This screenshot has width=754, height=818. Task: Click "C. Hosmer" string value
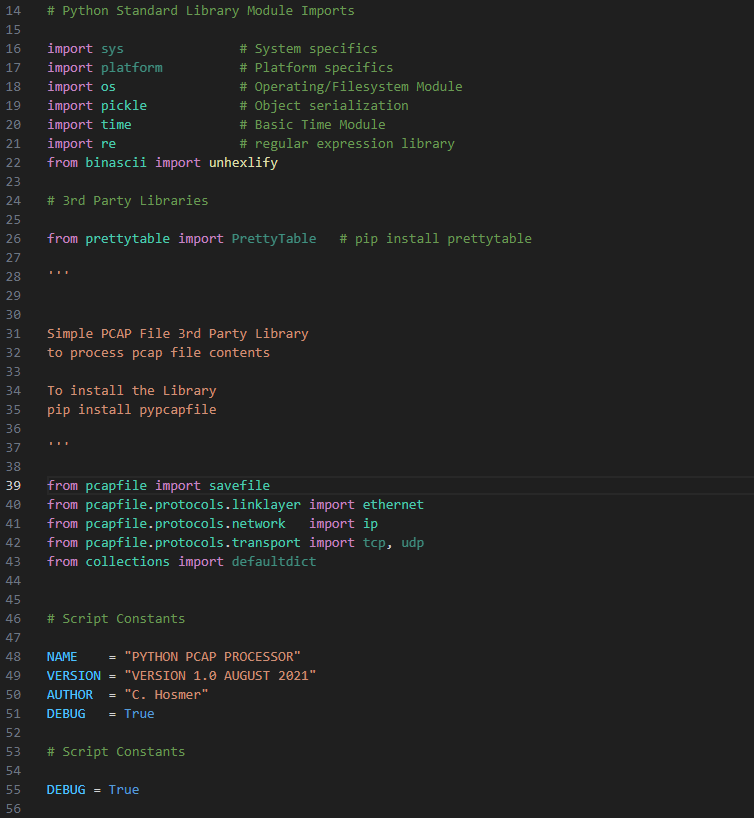(166, 695)
